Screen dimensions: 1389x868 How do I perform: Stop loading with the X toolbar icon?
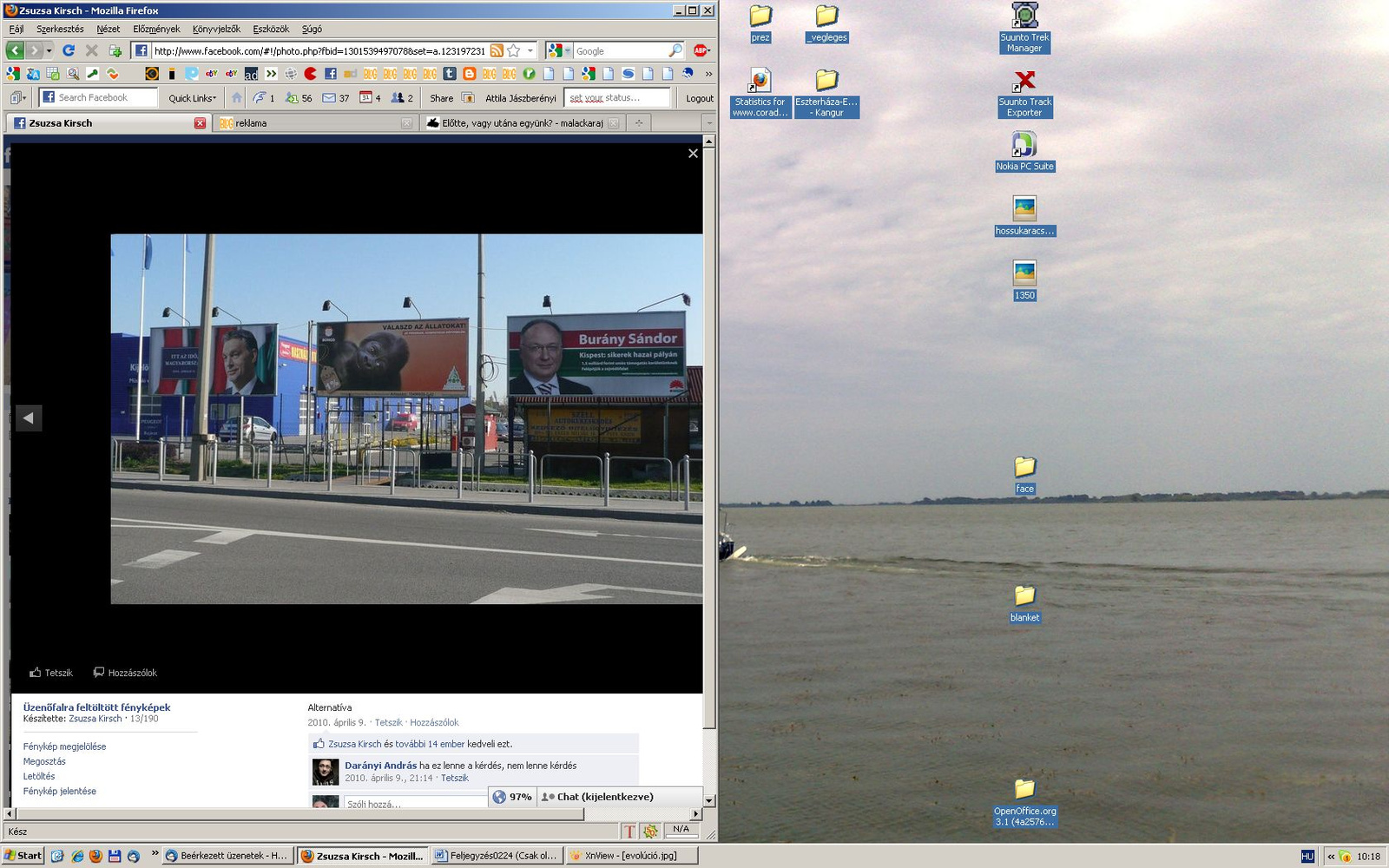pyautogui.click(x=91, y=51)
